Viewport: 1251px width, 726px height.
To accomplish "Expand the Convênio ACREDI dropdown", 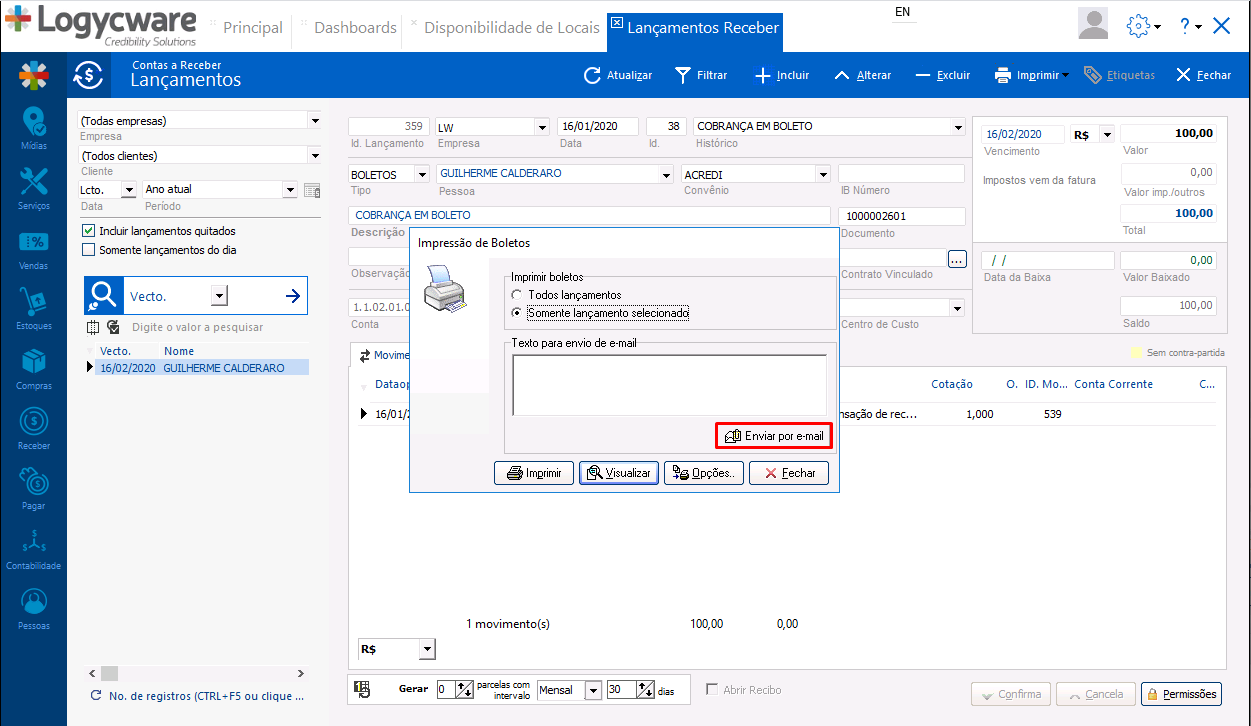I will 823,174.
